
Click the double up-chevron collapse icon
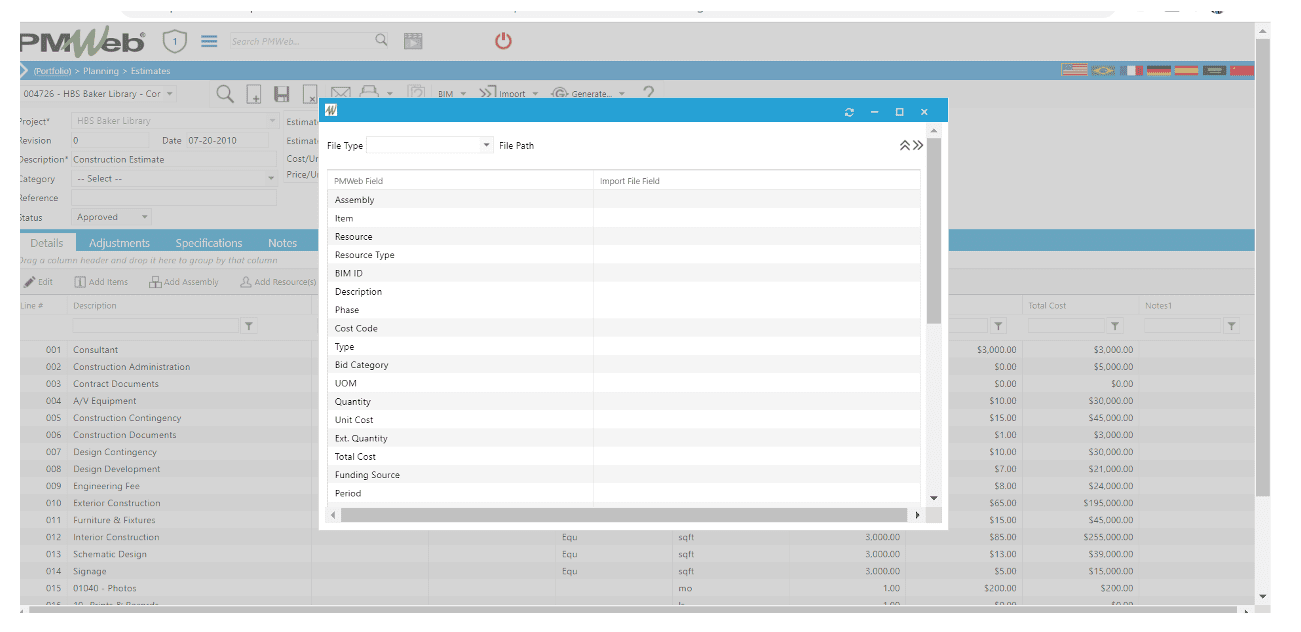pyautogui.click(x=905, y=145)
